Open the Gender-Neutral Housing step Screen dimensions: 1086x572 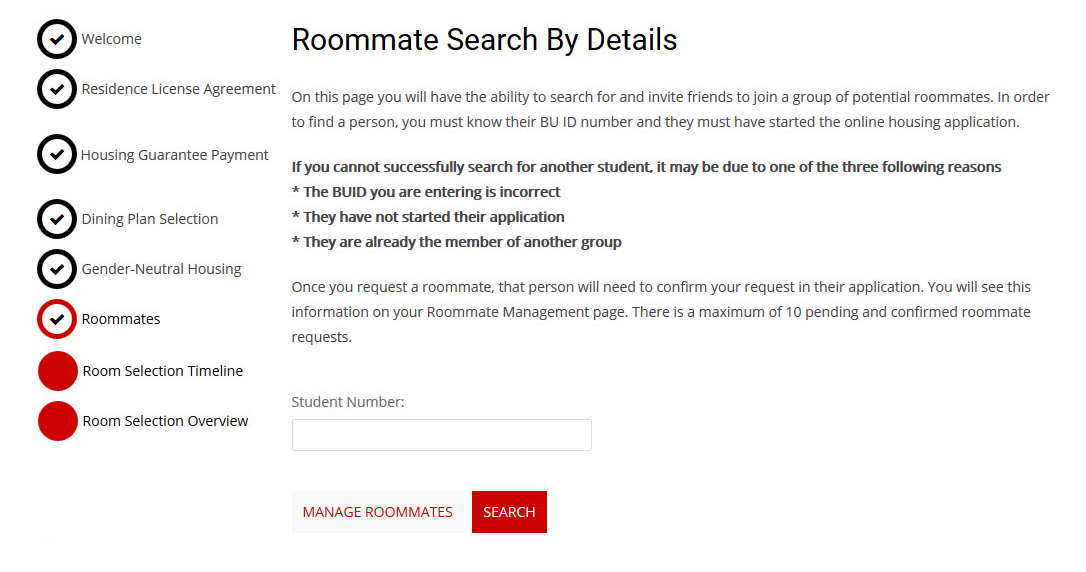tap(161, 269)
